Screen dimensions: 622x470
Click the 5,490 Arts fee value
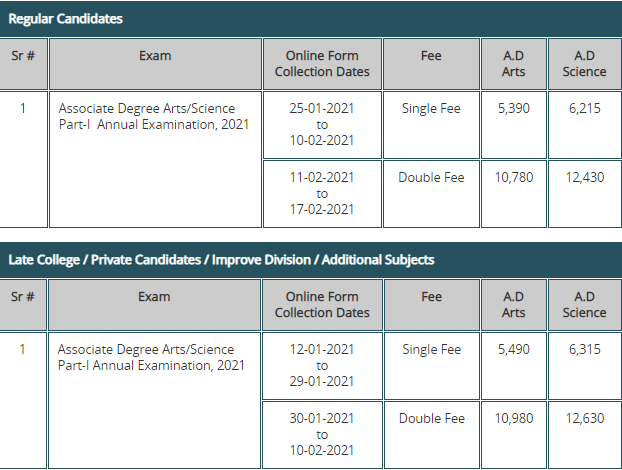point(514,349)
